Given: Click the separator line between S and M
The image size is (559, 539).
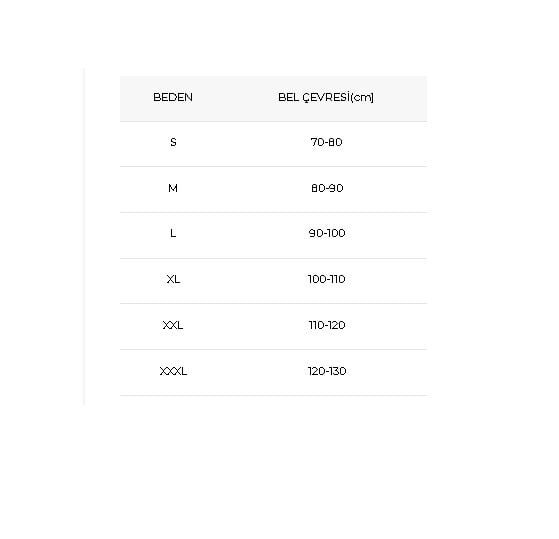Looking at the screenshot, I should (273, 166).
